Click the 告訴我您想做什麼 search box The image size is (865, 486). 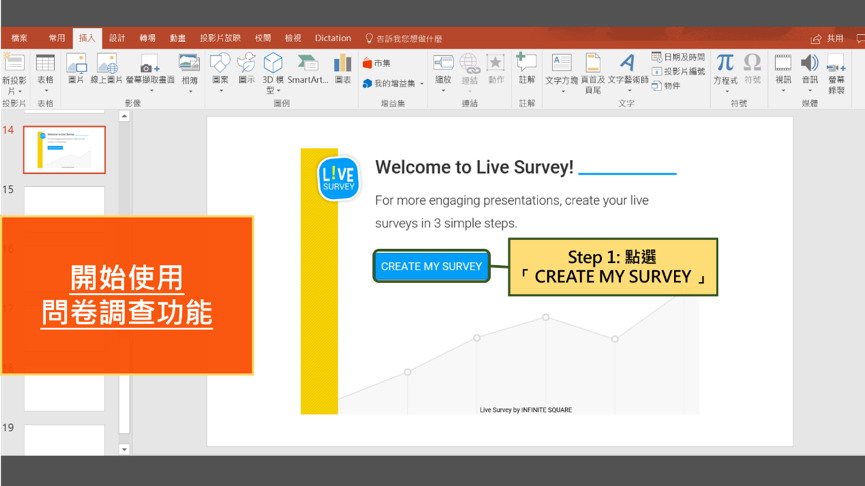(x=404, y=39)
